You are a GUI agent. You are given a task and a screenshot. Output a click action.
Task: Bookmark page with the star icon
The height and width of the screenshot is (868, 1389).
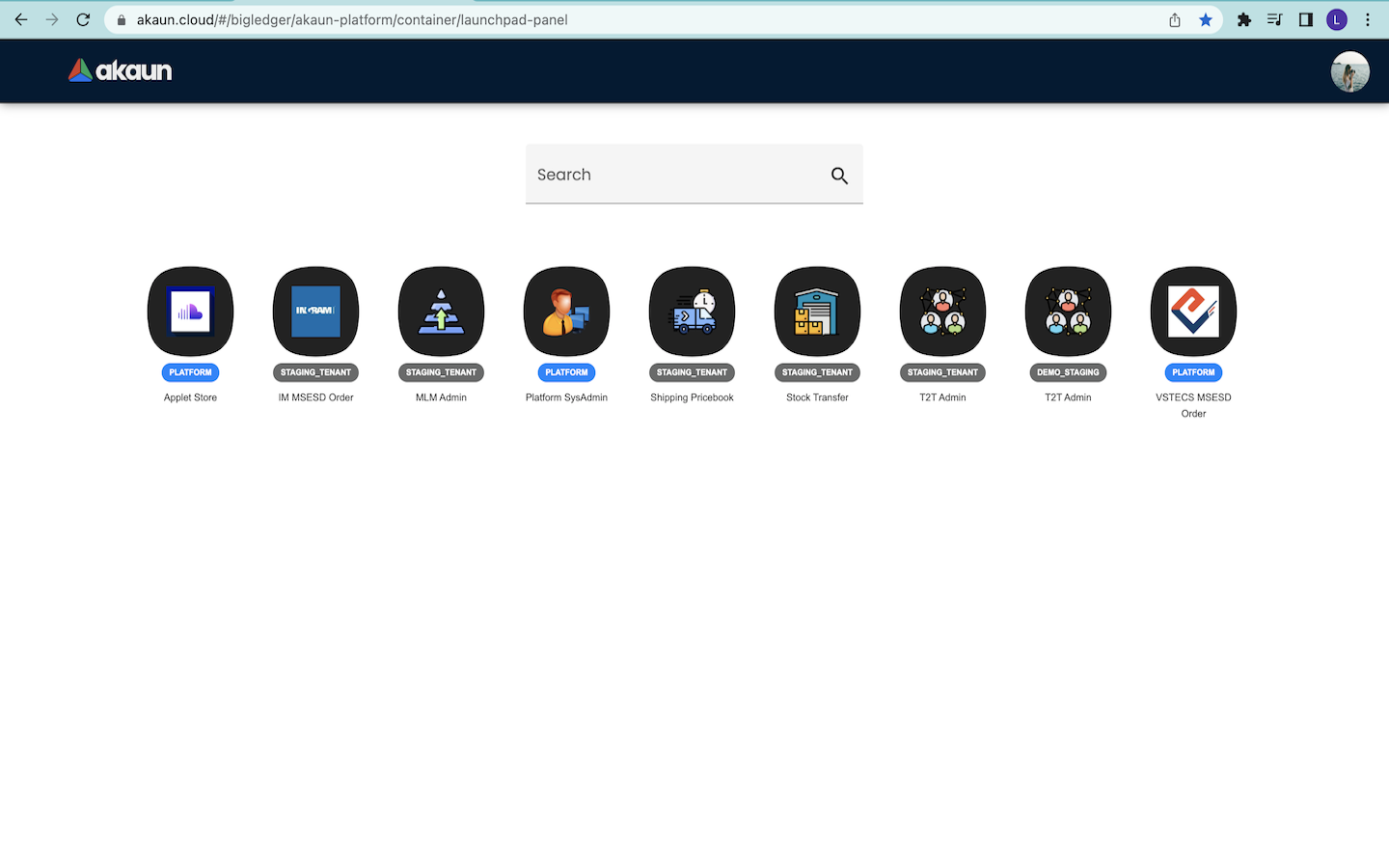tap(1206, 19)
